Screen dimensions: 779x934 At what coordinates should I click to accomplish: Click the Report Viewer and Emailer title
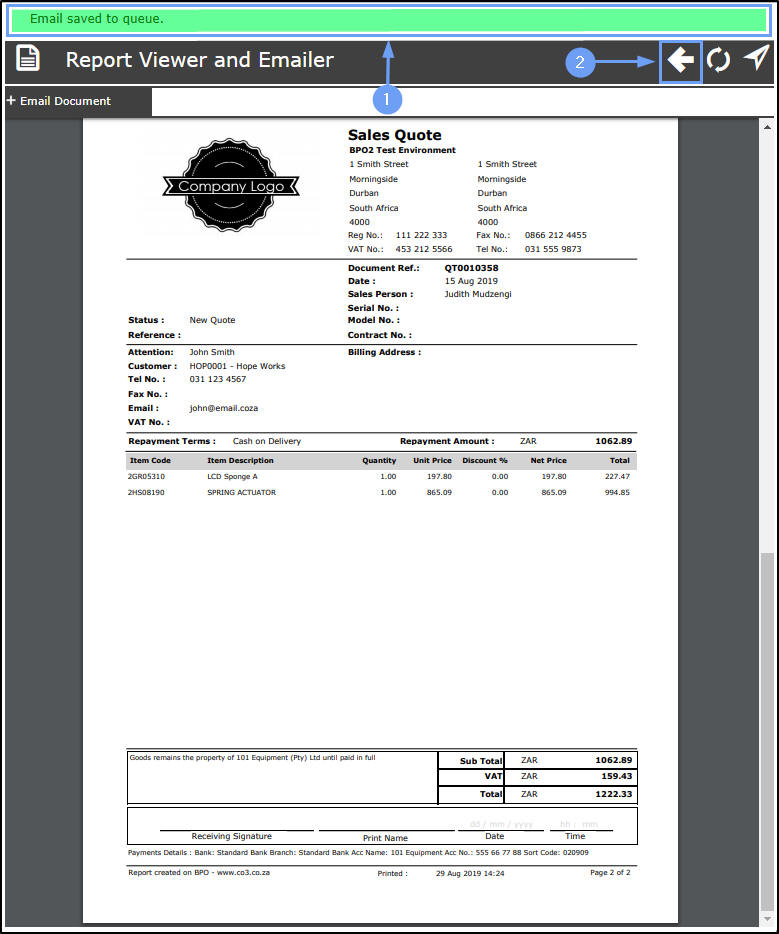pos(200,60)
